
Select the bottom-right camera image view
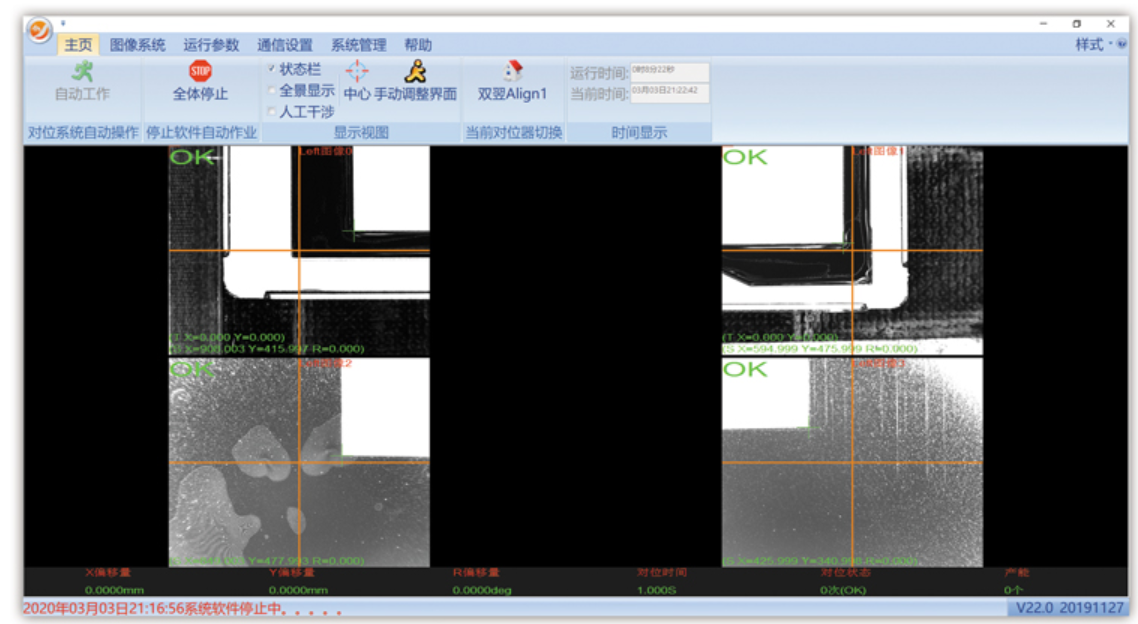(x=852, y=462)
